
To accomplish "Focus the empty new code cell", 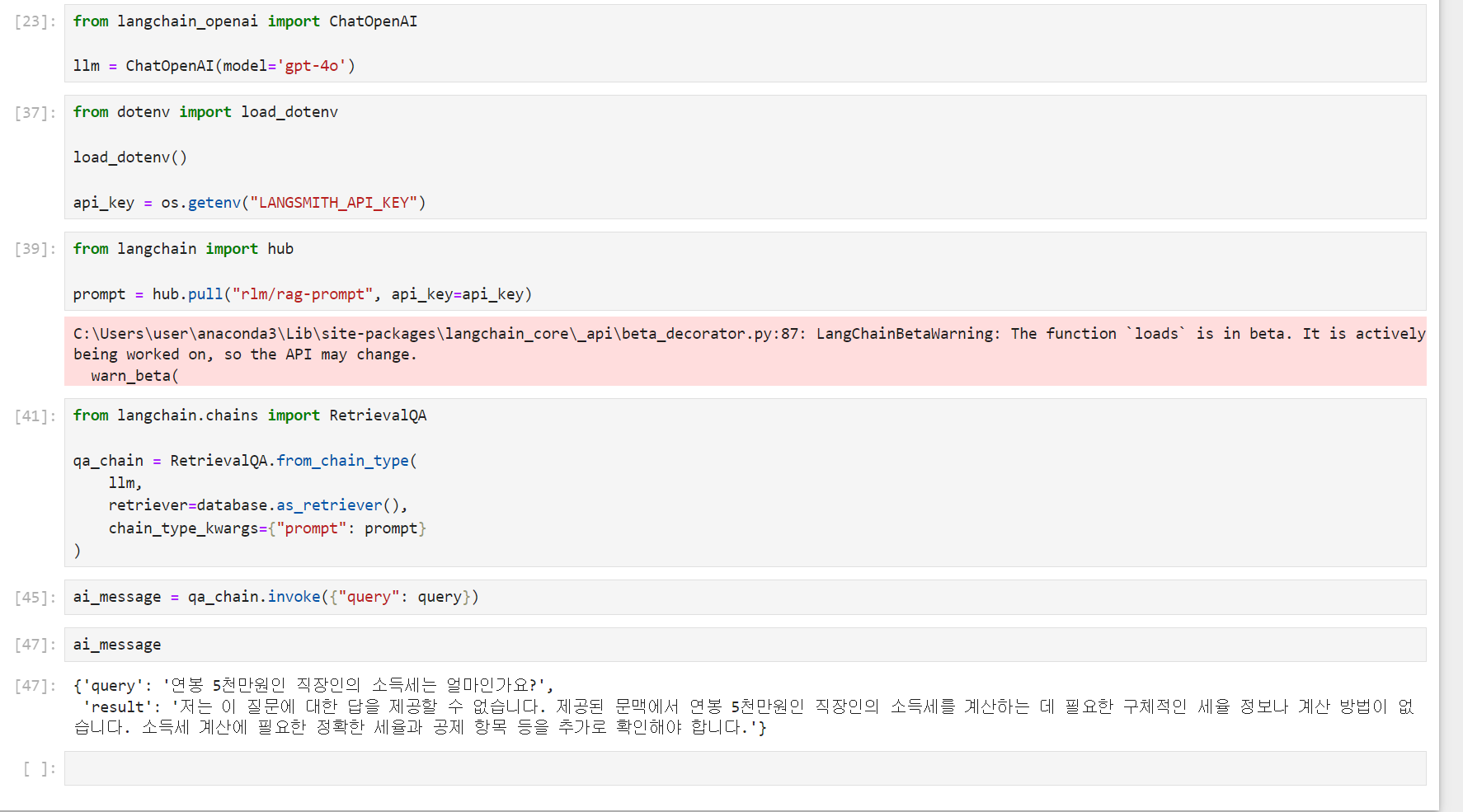I will coord(745,768).
